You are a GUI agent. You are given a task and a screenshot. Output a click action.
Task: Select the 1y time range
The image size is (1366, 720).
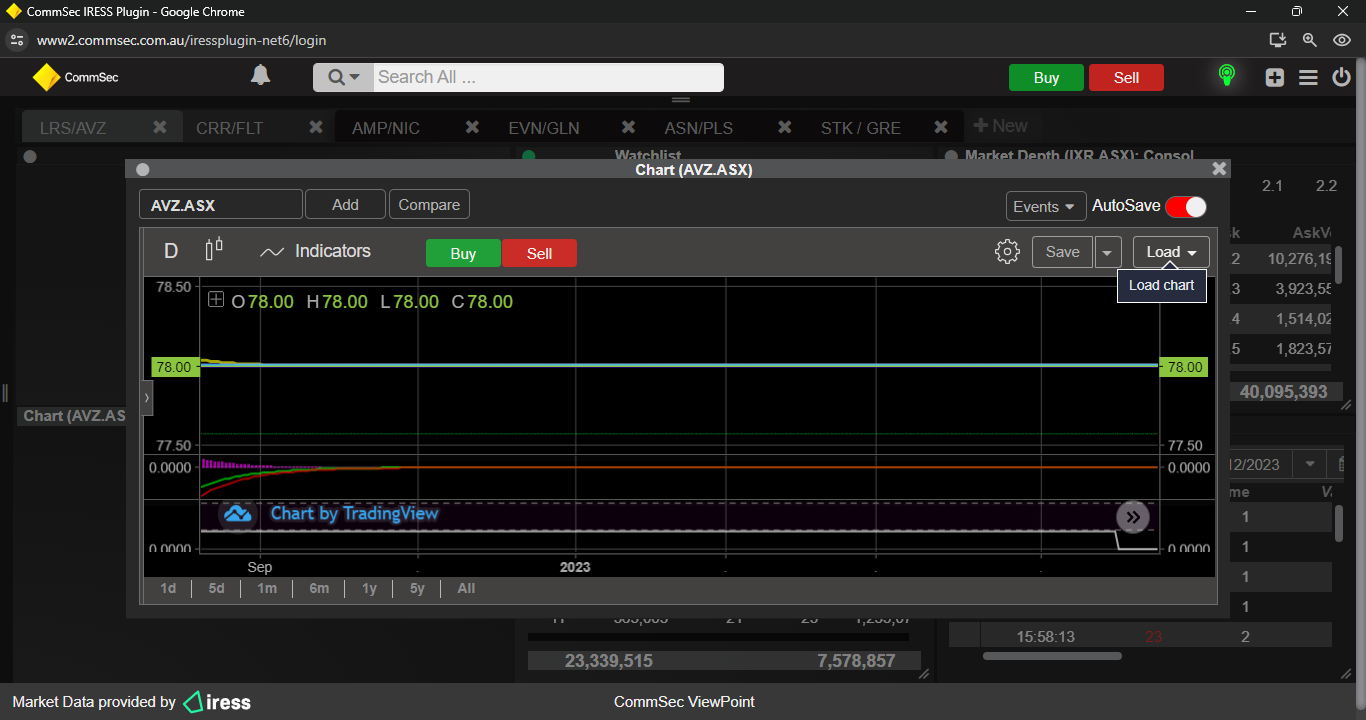pos(369,588)
